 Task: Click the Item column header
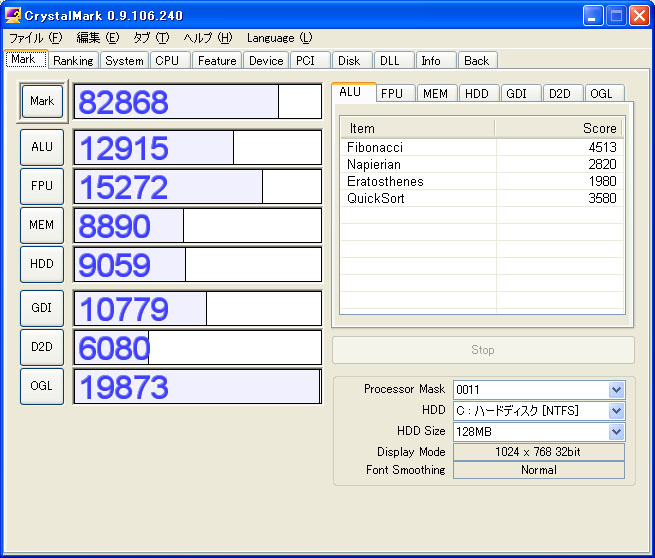click(418, 128)
